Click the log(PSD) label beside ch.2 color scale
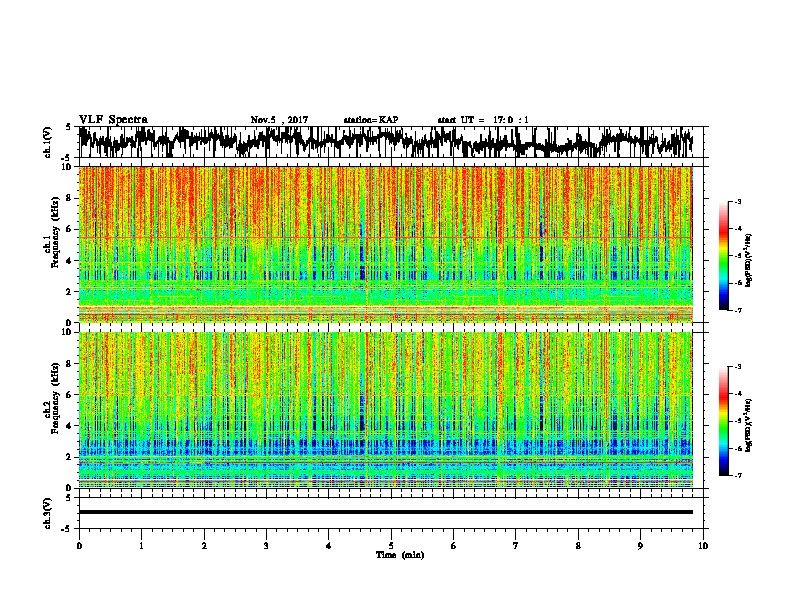The image size is (792, 612). (749, 425)
